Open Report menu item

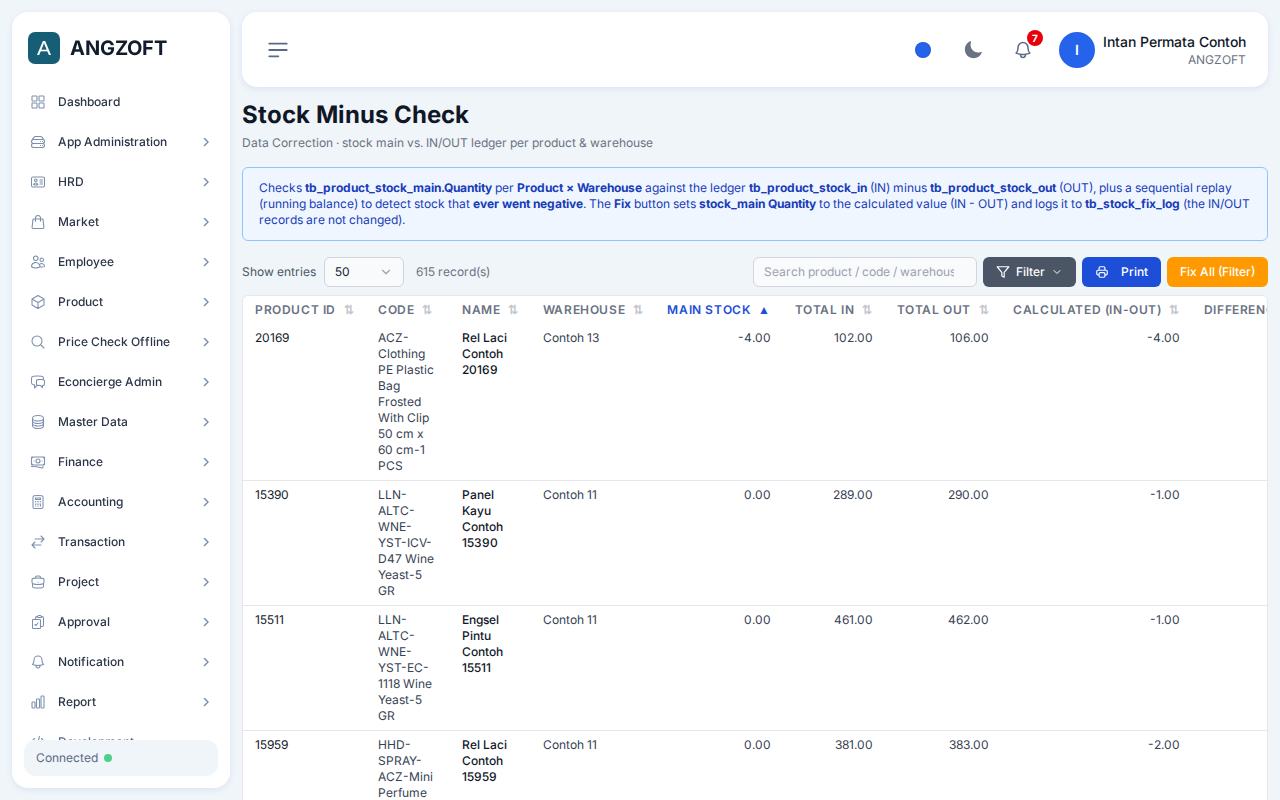click(121, 702)
